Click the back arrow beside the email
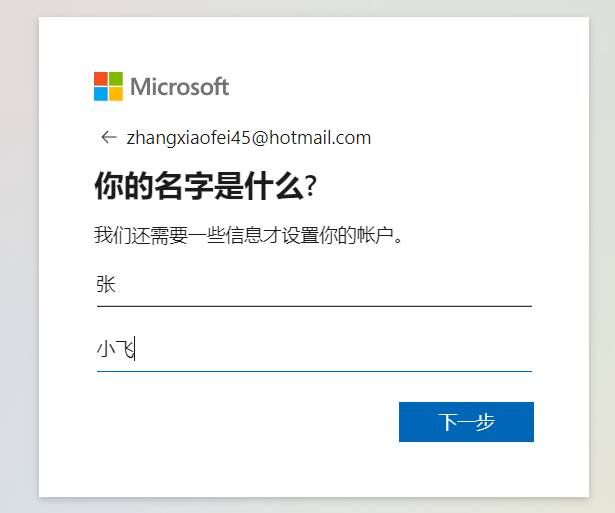Screen dimensions: 615x513 tap(109, 137)
